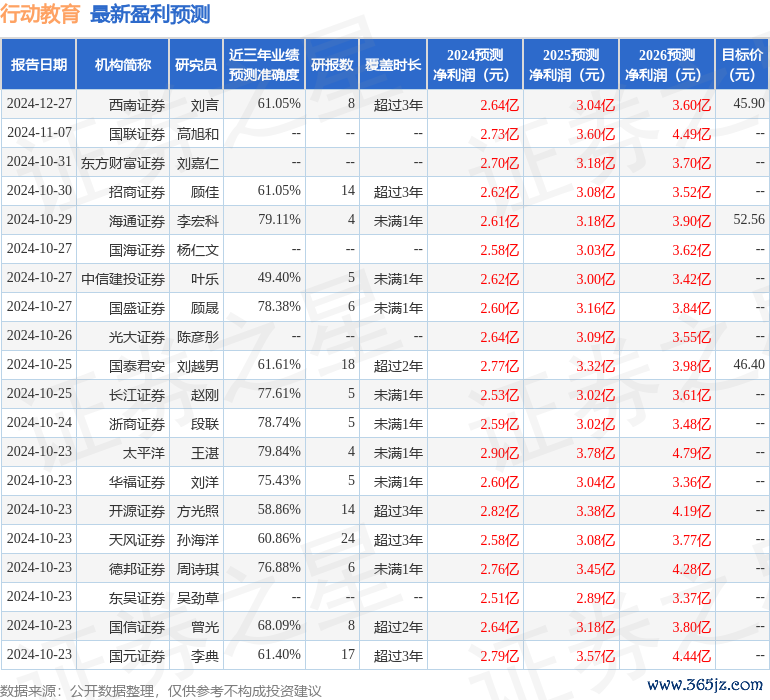
Task: Click target price 52.56
Action: [749, 220]
